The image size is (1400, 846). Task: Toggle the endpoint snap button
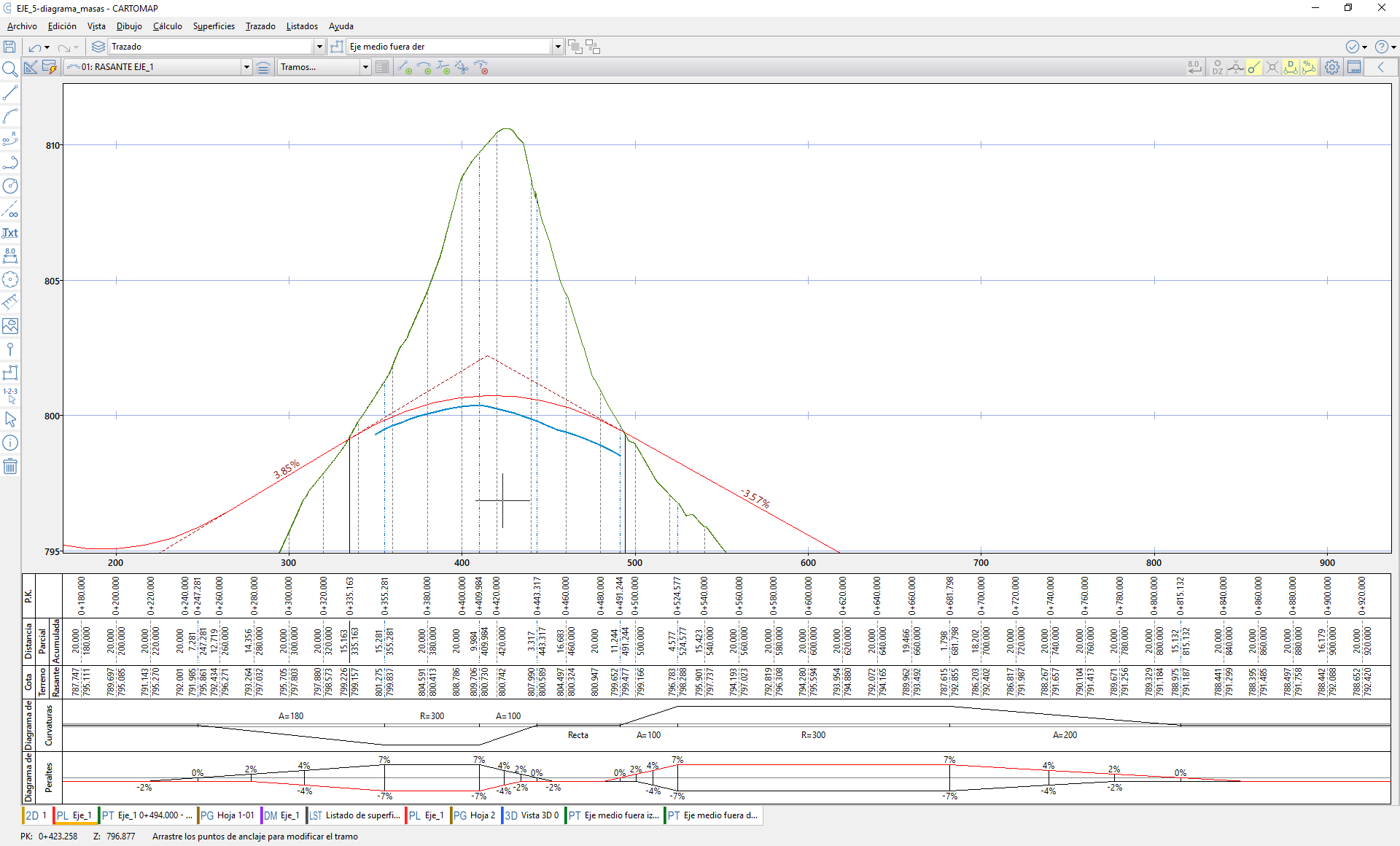click(x=1253, y=67)
